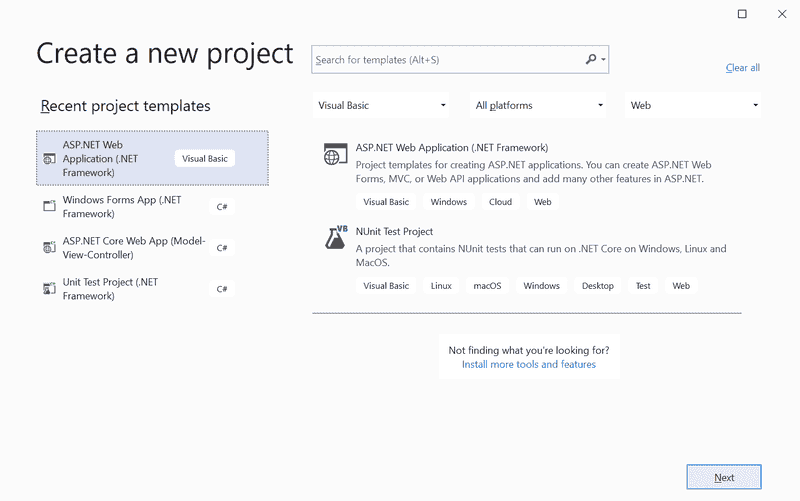Click the NUnit Test Project flask icon
Viewport: 800px width, 501px height.
[336, 237]
